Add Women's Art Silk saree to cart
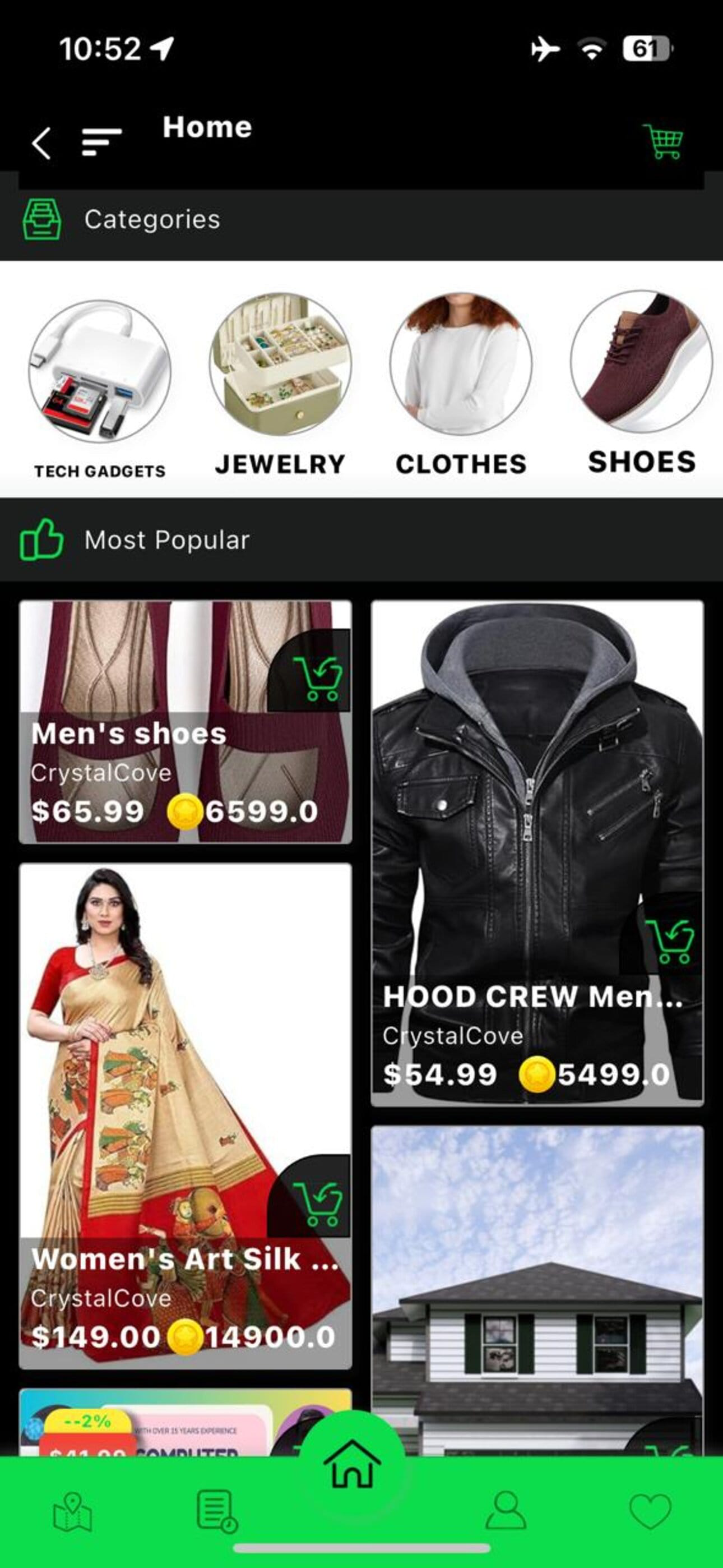Screen dimensions: 723x1568 [x=318, y=1204]
